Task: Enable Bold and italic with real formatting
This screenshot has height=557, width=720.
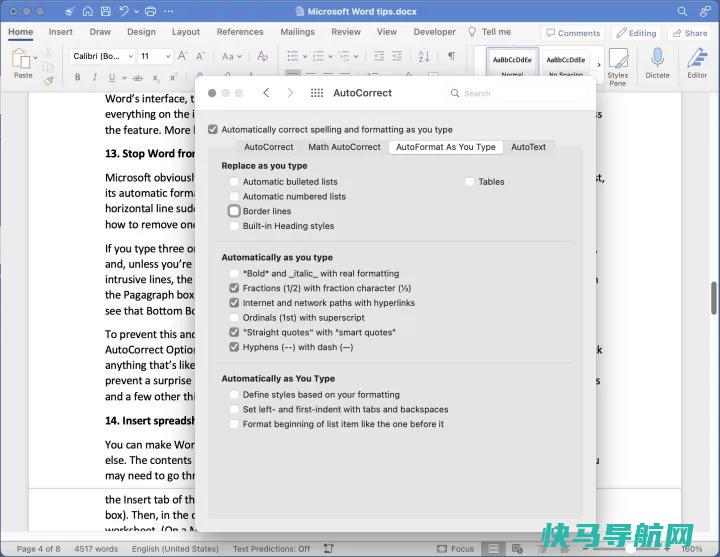Action: [x=234, y=274]
